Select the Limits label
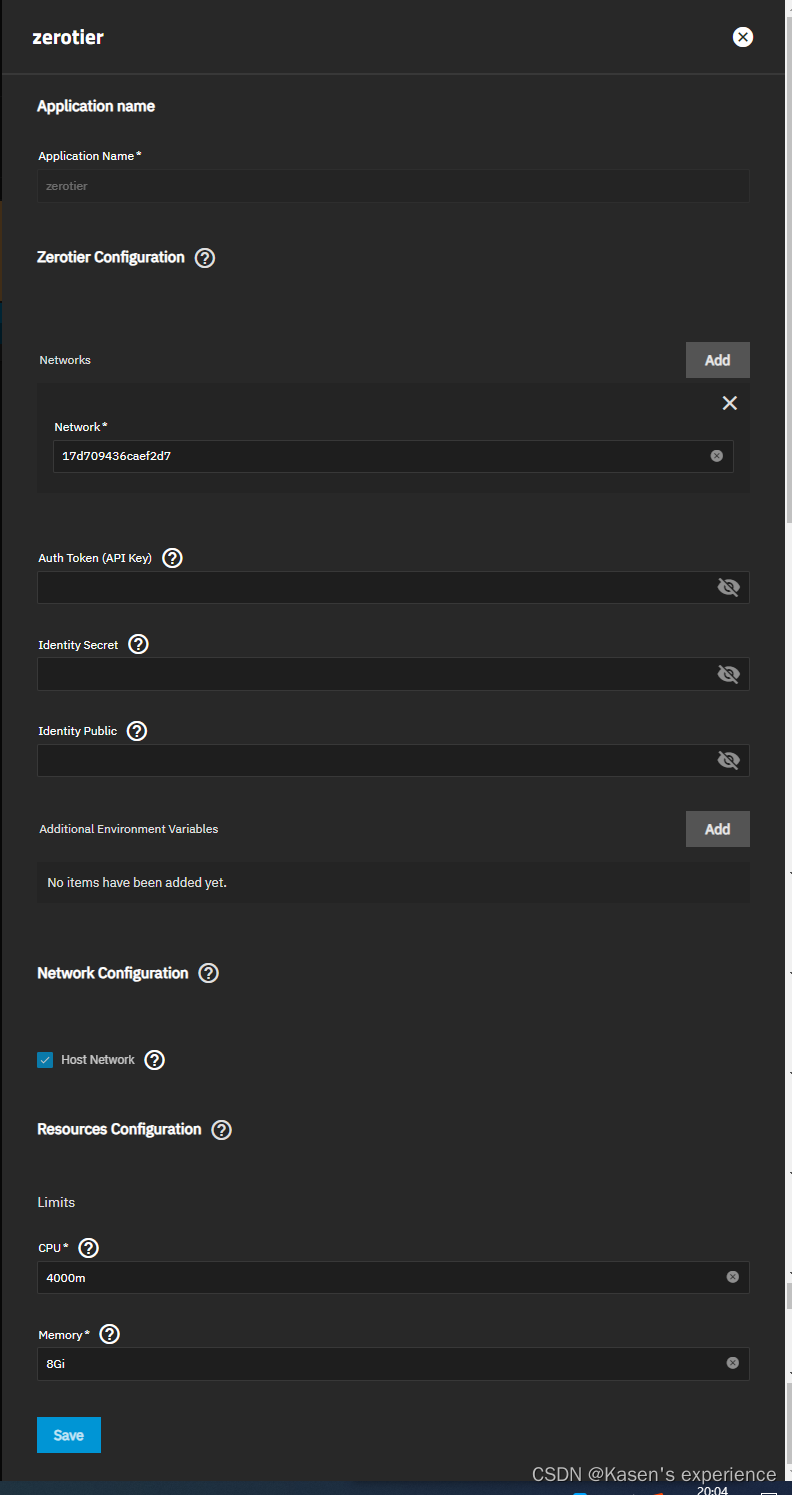The image size is (792, 1495). coord(56,1202)
